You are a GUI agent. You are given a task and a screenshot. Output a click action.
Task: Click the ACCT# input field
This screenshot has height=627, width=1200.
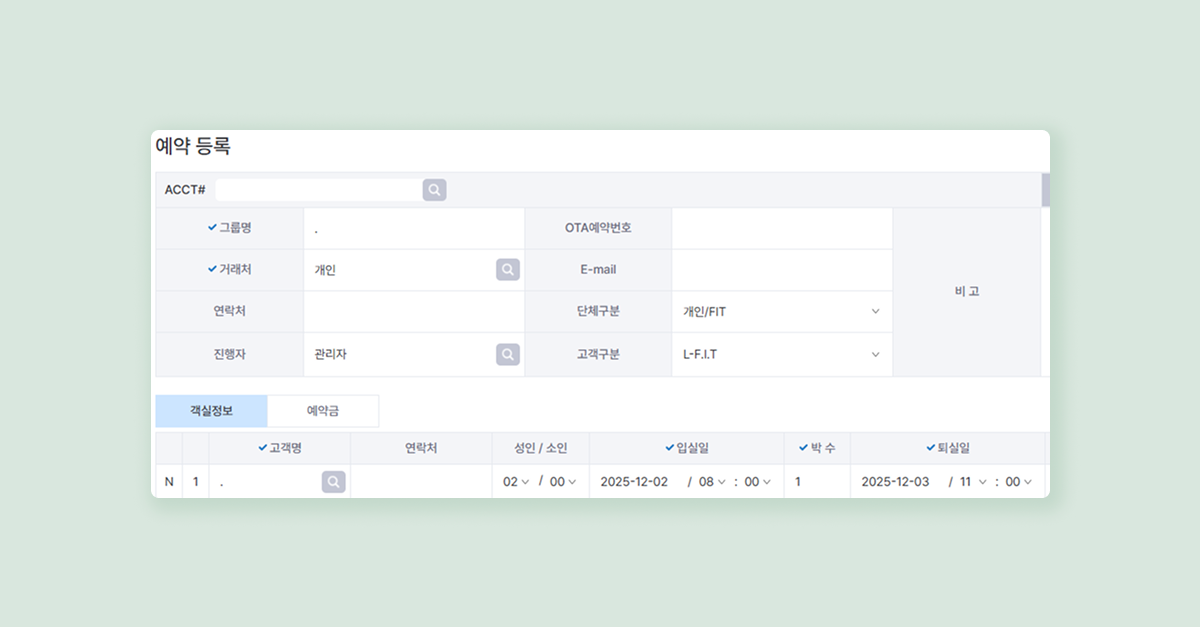tap(318, 190)
